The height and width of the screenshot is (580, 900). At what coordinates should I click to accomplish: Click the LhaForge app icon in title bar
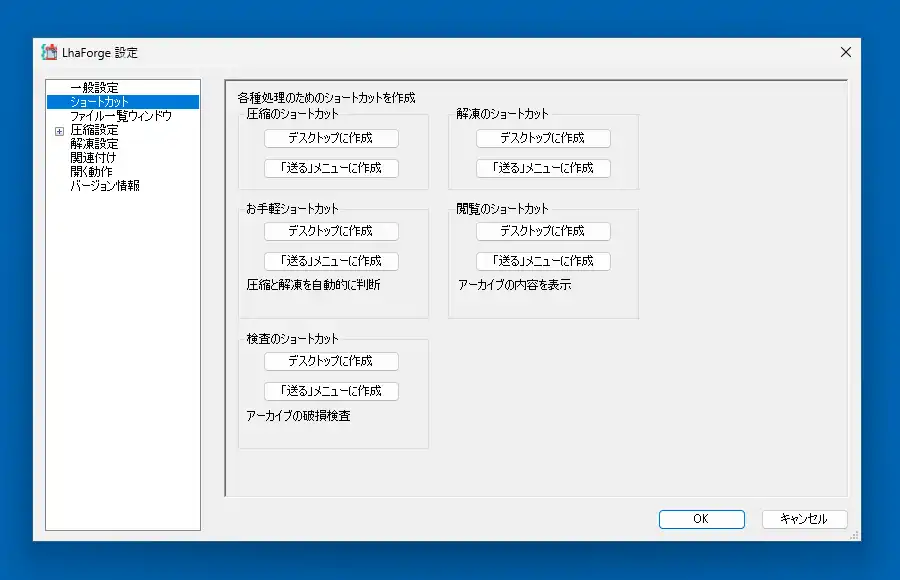tap(49, 52)
